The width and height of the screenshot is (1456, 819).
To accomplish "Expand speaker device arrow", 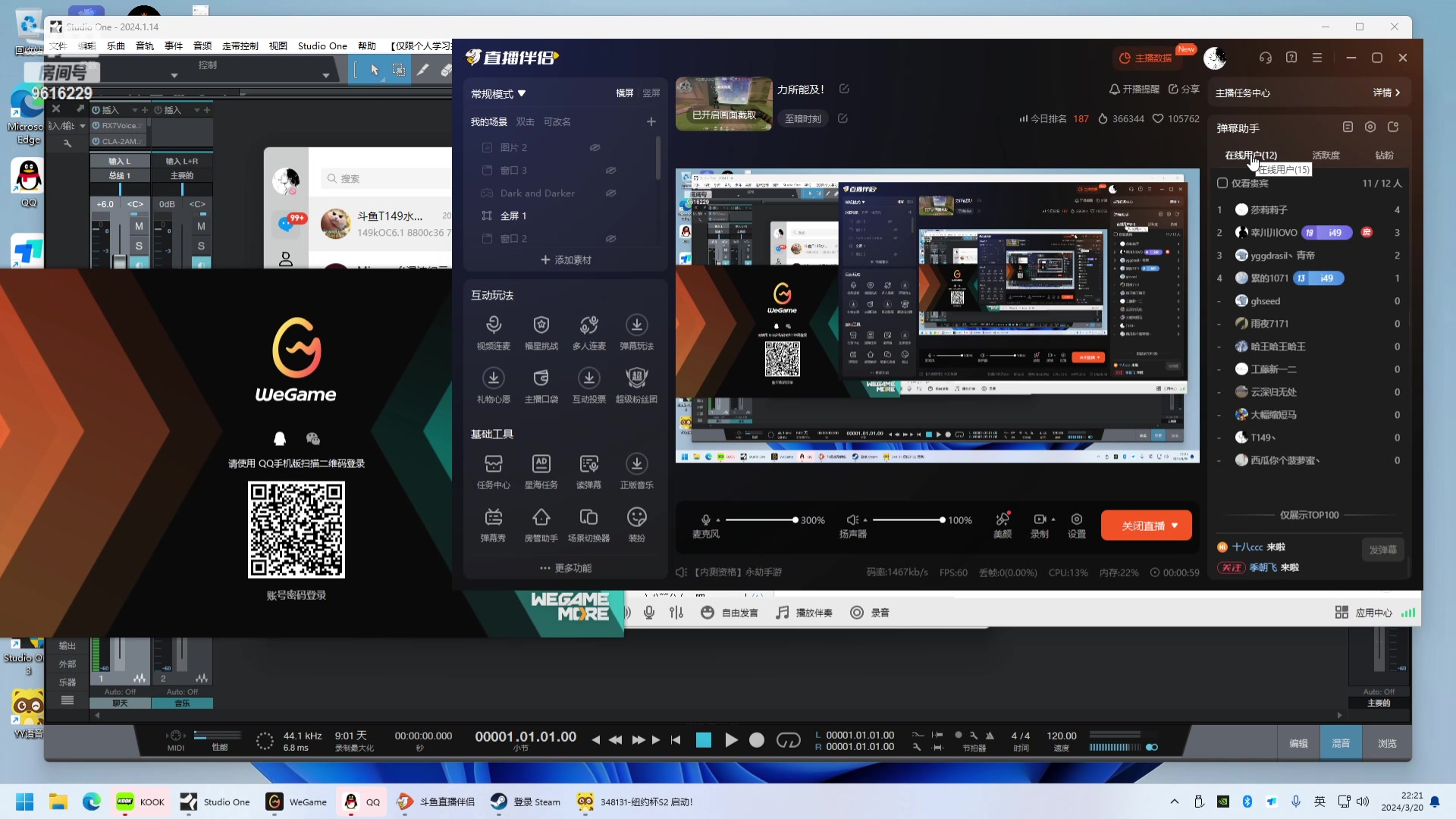I will (865, 519).
